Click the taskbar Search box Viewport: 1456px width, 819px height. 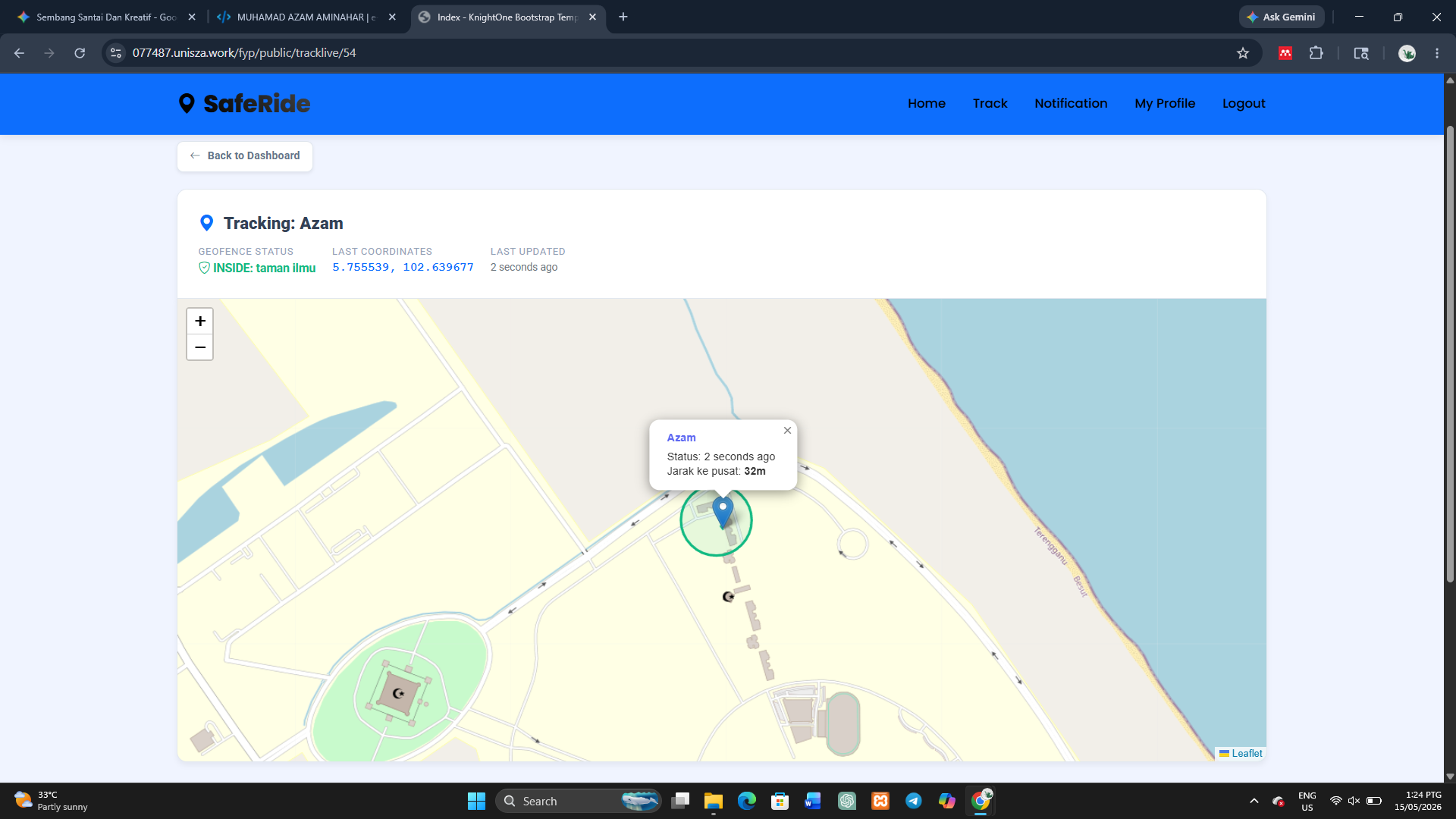(578, 801)
